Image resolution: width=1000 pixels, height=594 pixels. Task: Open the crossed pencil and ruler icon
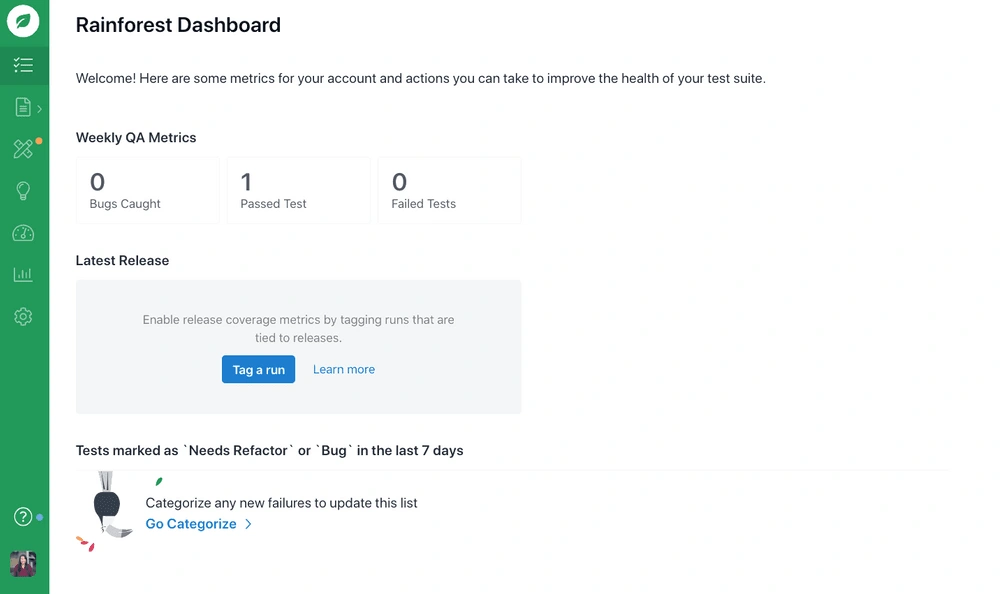click(23, 149)
